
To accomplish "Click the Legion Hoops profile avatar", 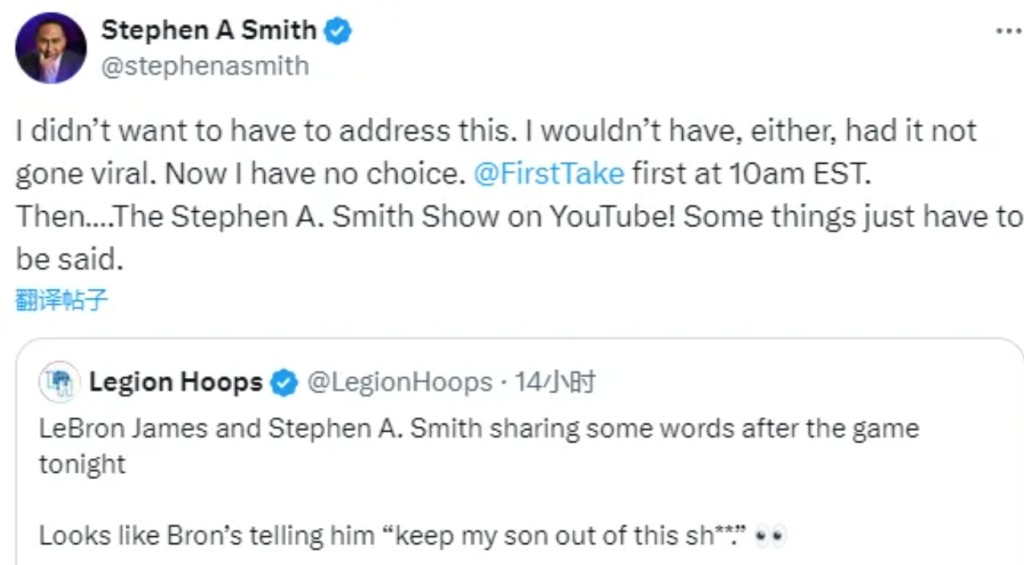I will [x=59, y=382].
